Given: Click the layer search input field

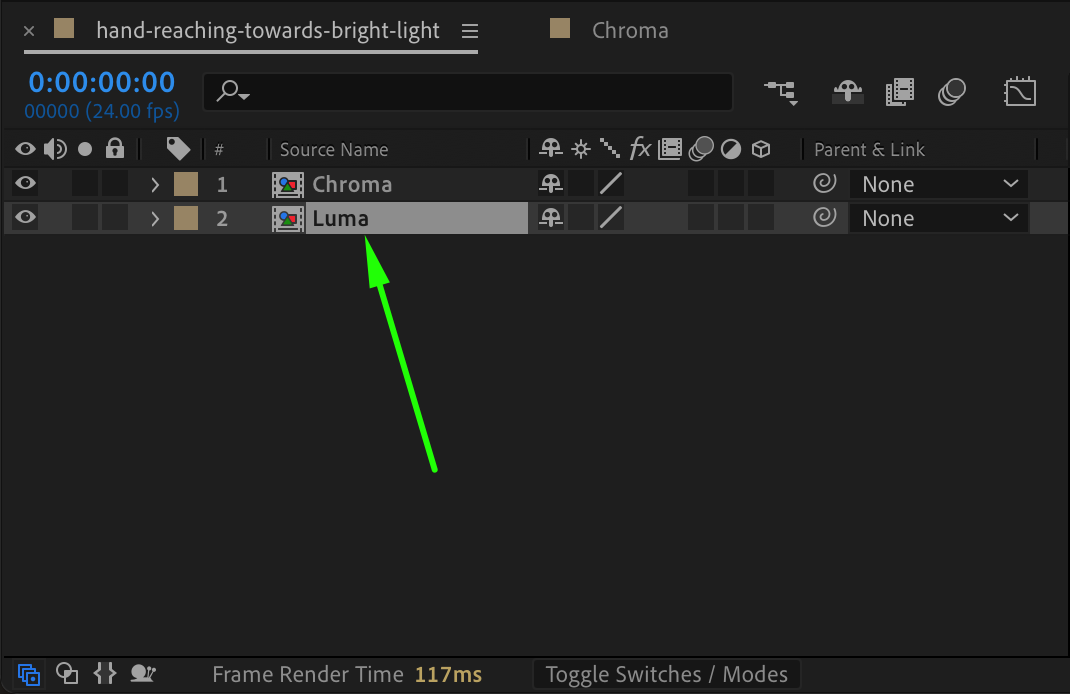Looking at the screenshot, I should (x=480, y=92).
